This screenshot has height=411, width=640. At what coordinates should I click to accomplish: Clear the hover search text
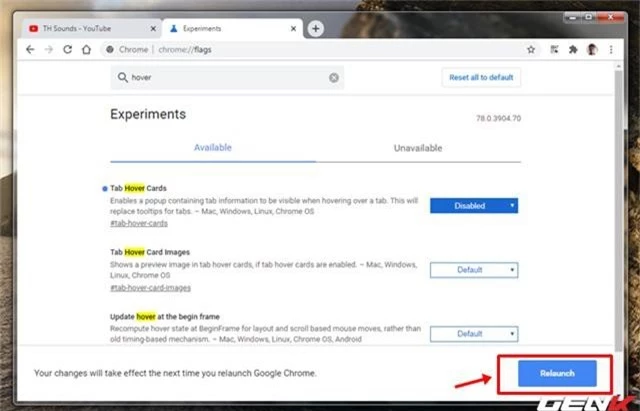click(333, 78)
